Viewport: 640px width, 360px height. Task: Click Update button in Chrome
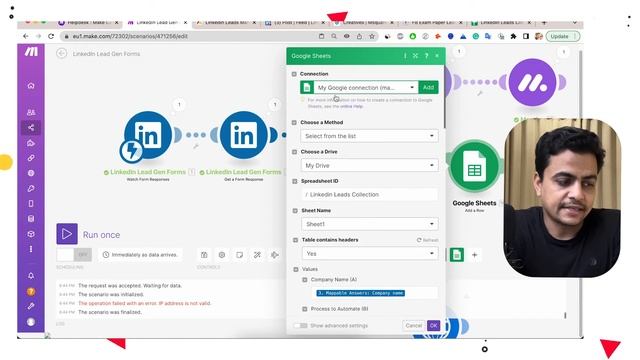[x=562, y=36]
